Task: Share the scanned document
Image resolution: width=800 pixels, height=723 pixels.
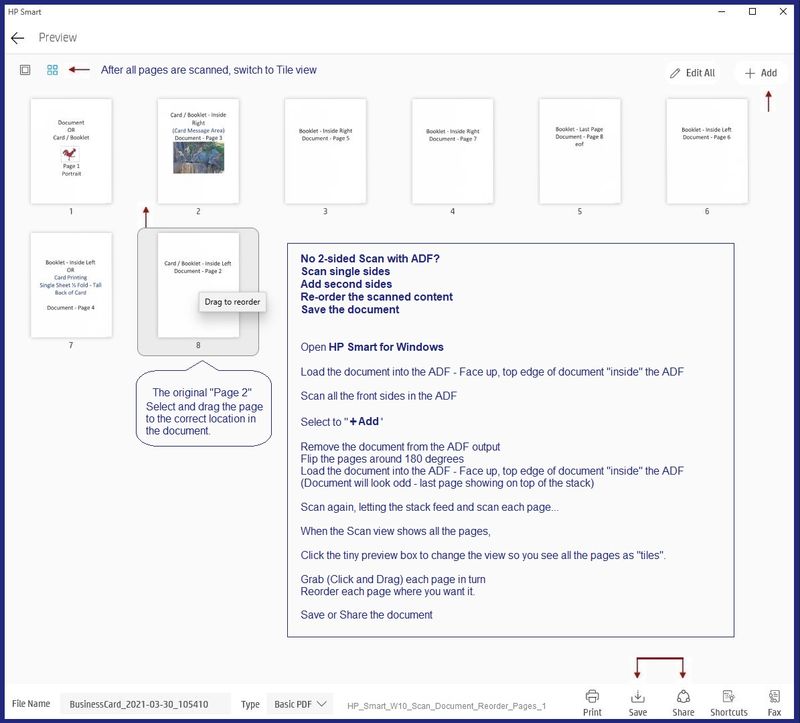Action: click(683, 703)
